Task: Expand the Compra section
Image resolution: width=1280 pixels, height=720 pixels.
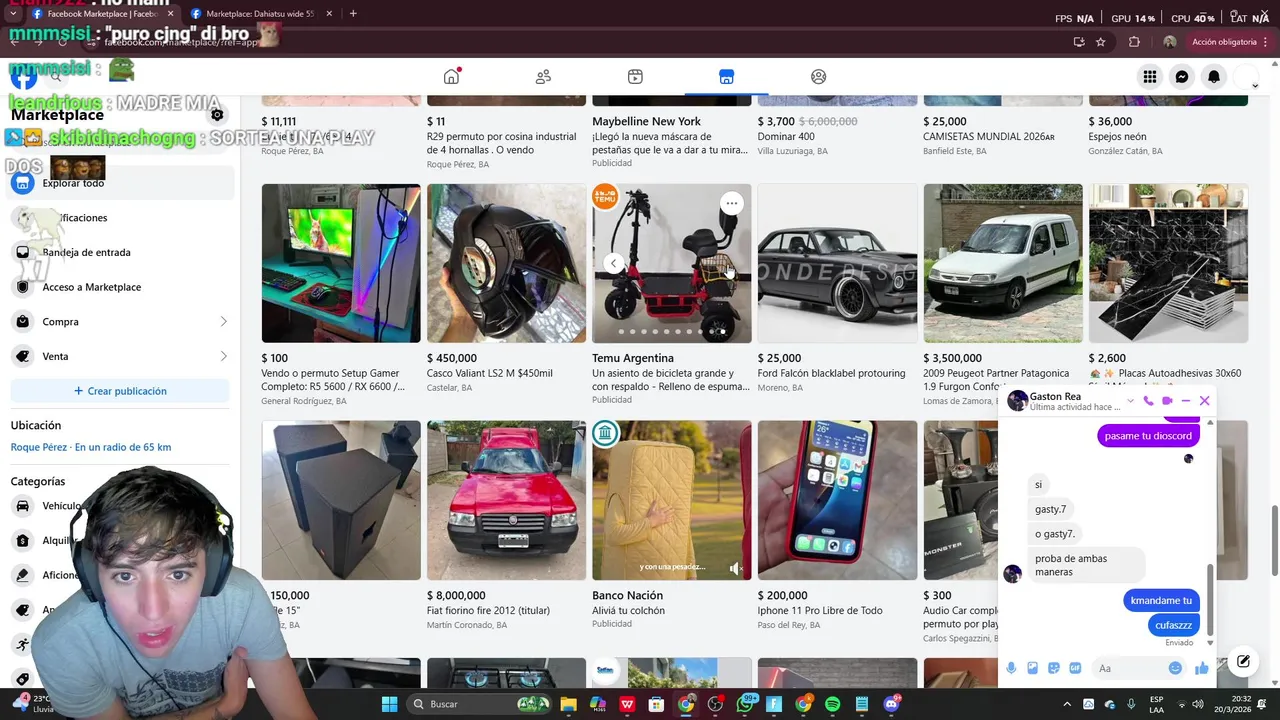Action: (x=120, y=322)
